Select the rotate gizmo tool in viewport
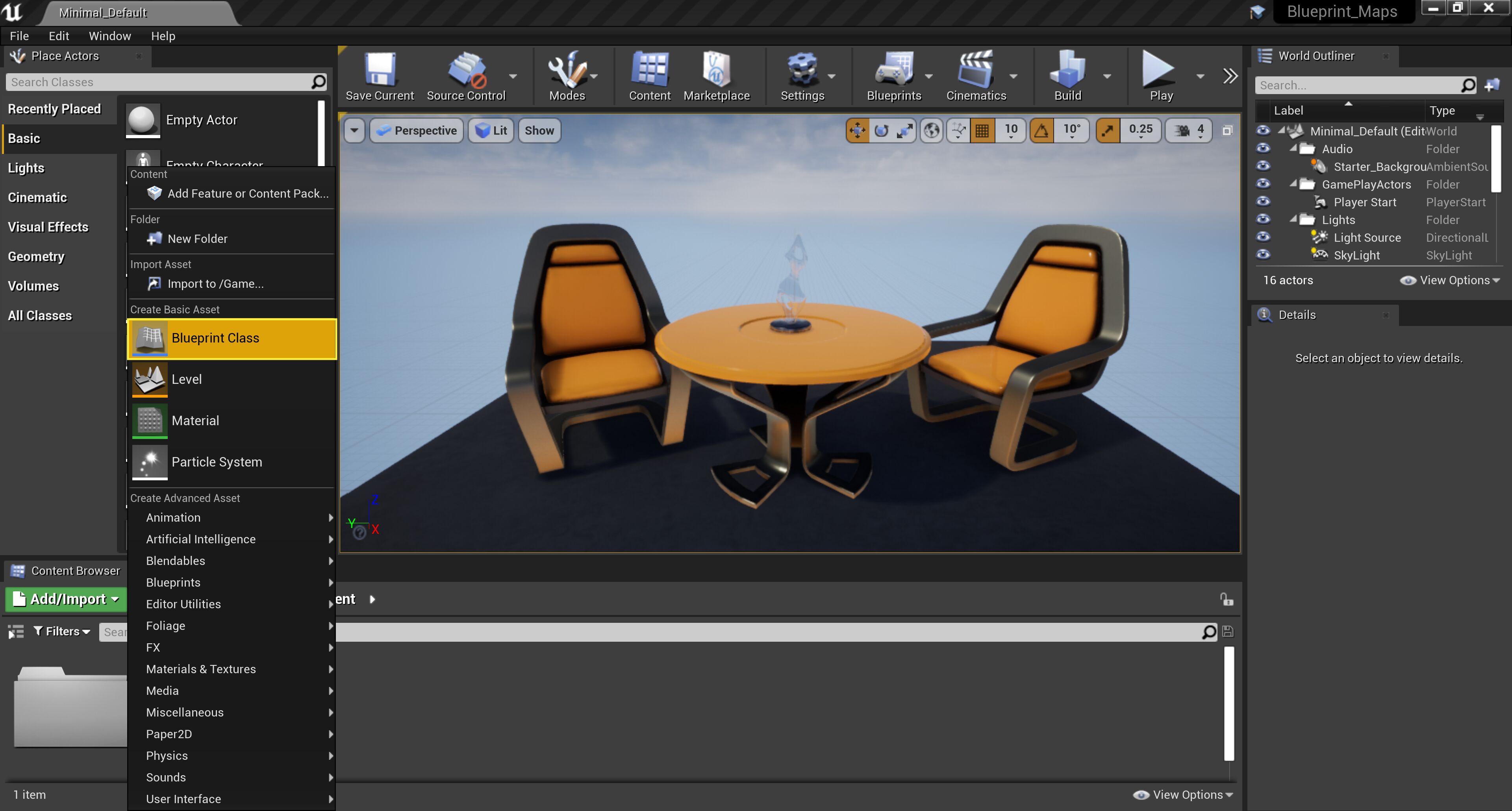Screen dimensions: 1512x811 881,130
